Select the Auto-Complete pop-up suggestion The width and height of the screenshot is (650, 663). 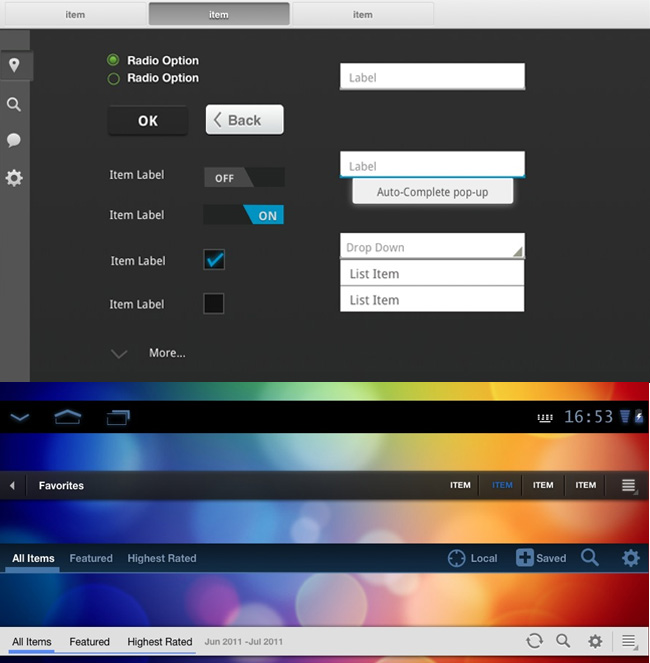click(432, 192)
